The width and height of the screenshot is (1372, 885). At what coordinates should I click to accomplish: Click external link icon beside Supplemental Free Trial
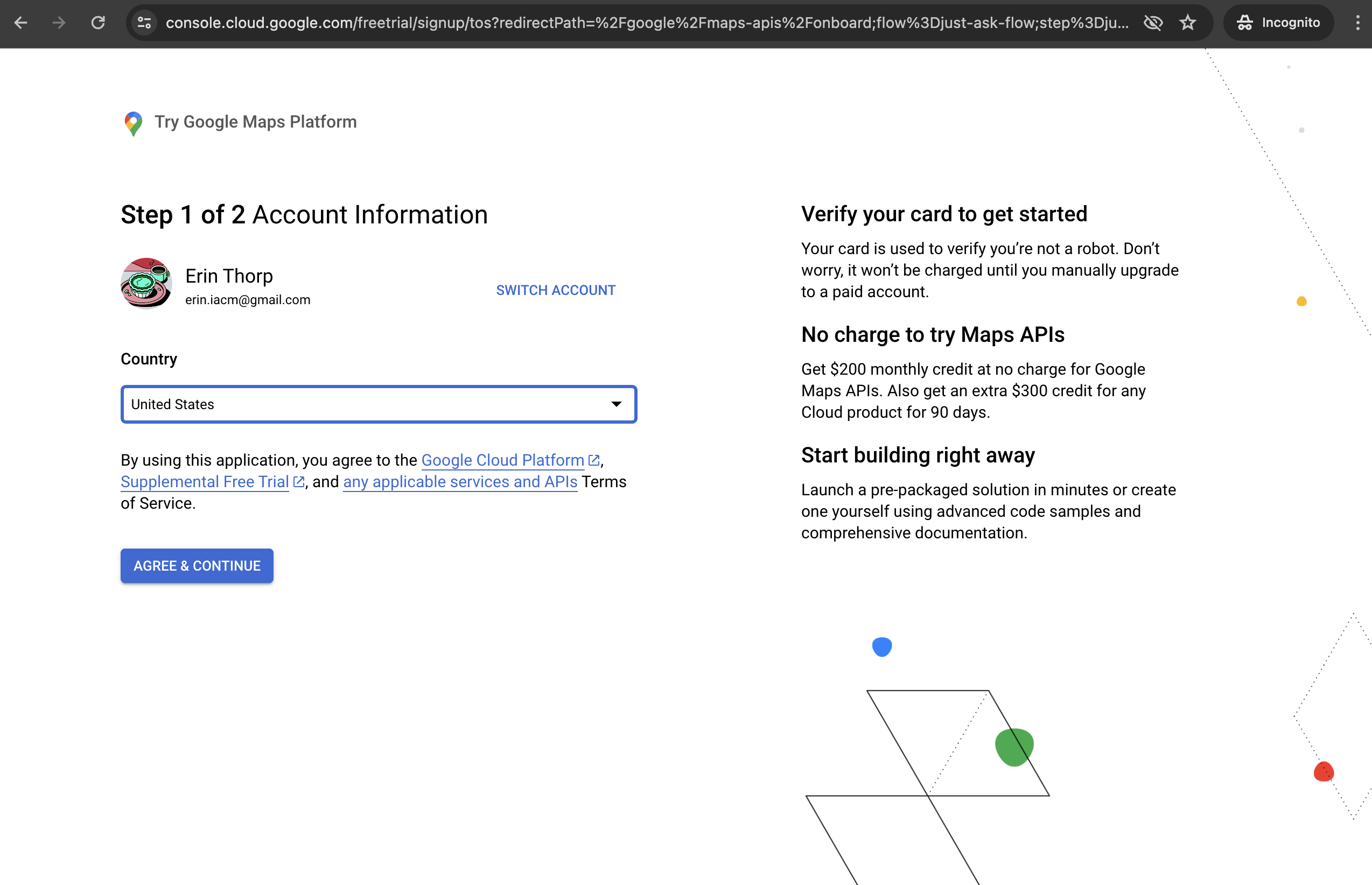click(x=299, y=482)
